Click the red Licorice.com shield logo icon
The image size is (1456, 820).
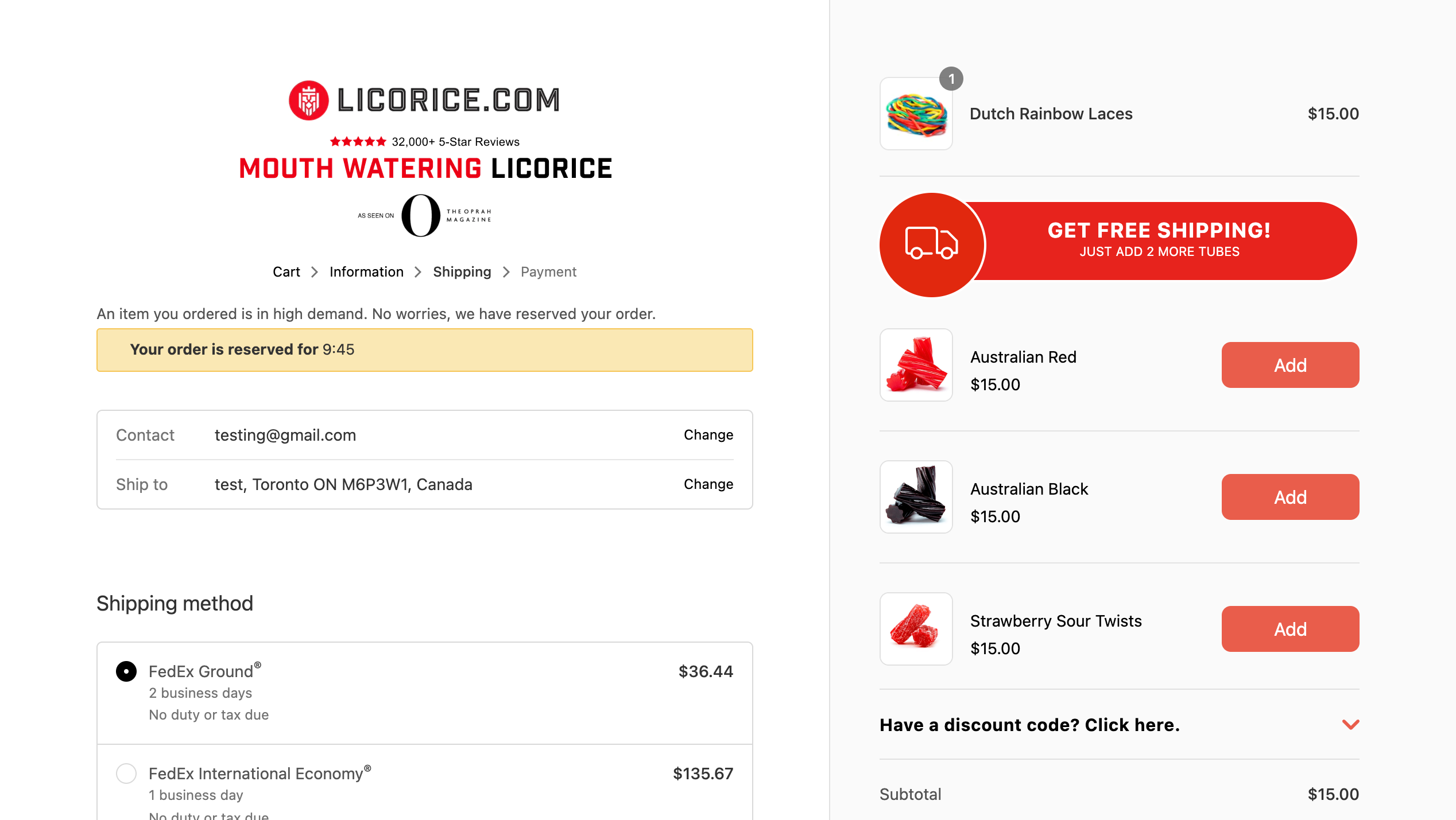(308, 100)
